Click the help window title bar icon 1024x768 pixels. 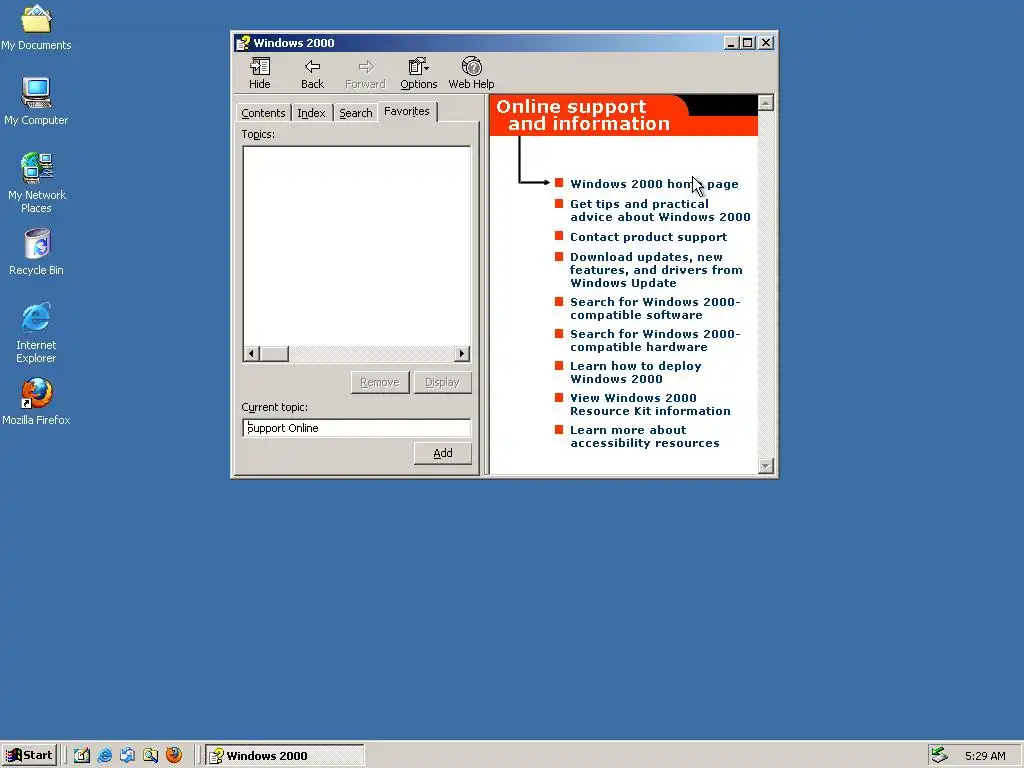click(x=243, y=43)
